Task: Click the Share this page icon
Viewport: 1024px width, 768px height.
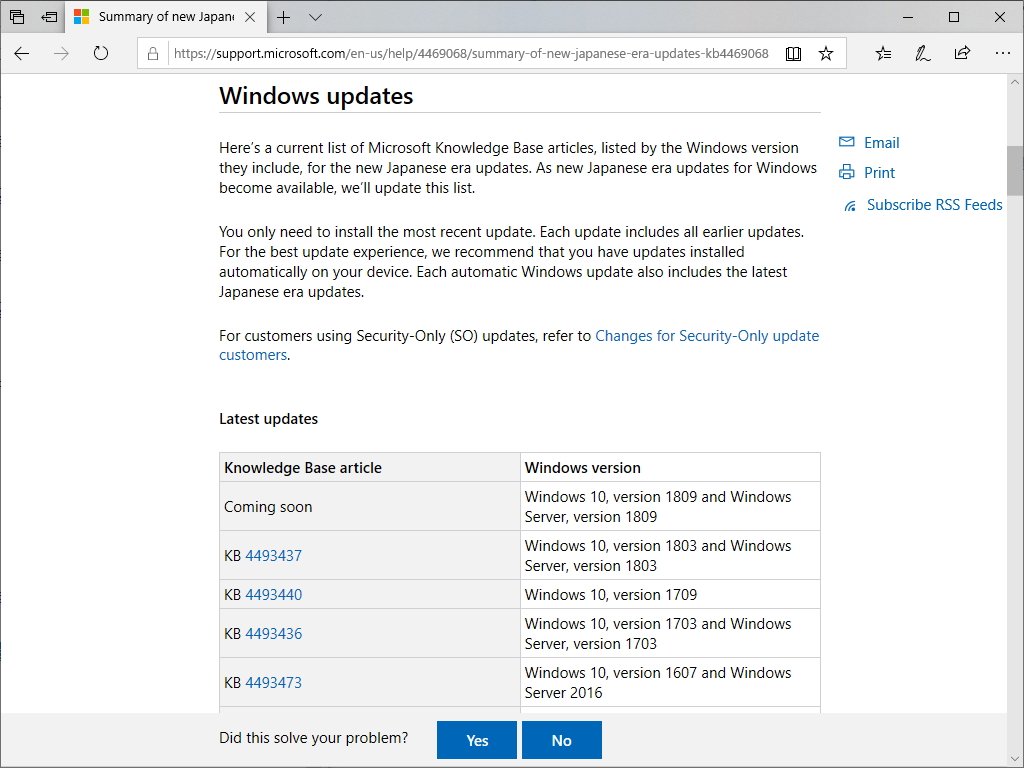Action: click(962, 53)
